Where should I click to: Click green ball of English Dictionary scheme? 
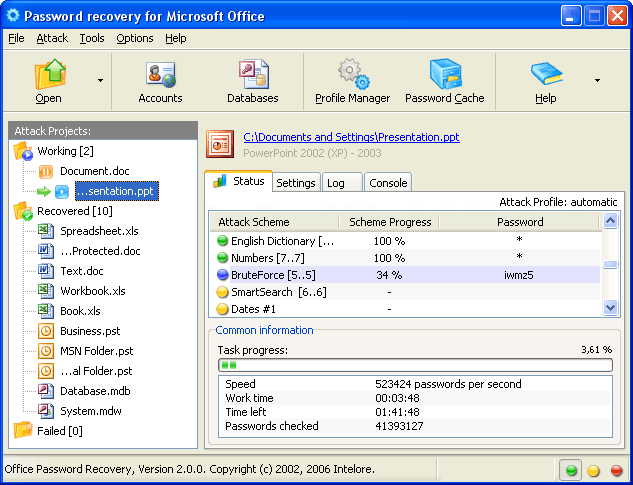tap(222, 241)
